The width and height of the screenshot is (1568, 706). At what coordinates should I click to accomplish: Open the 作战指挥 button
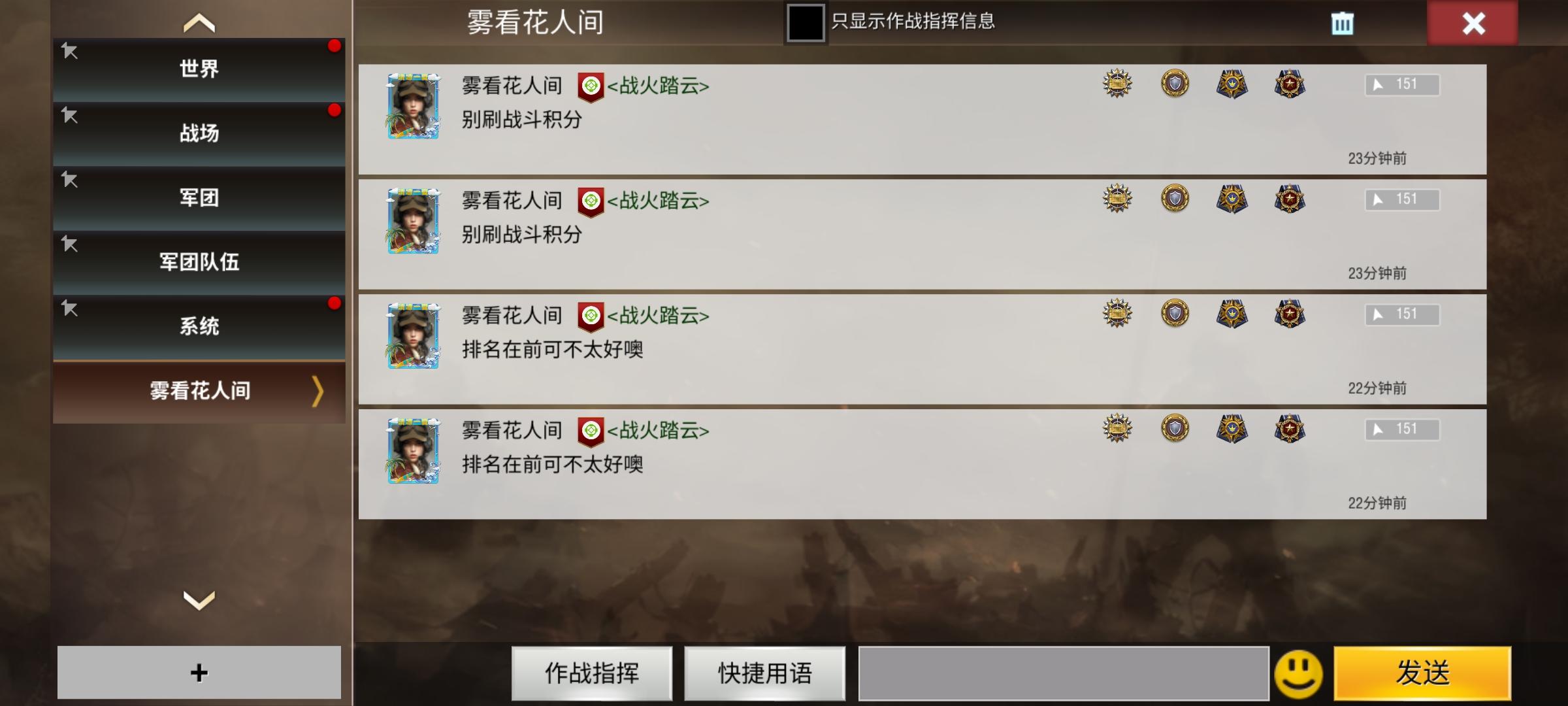592,673
